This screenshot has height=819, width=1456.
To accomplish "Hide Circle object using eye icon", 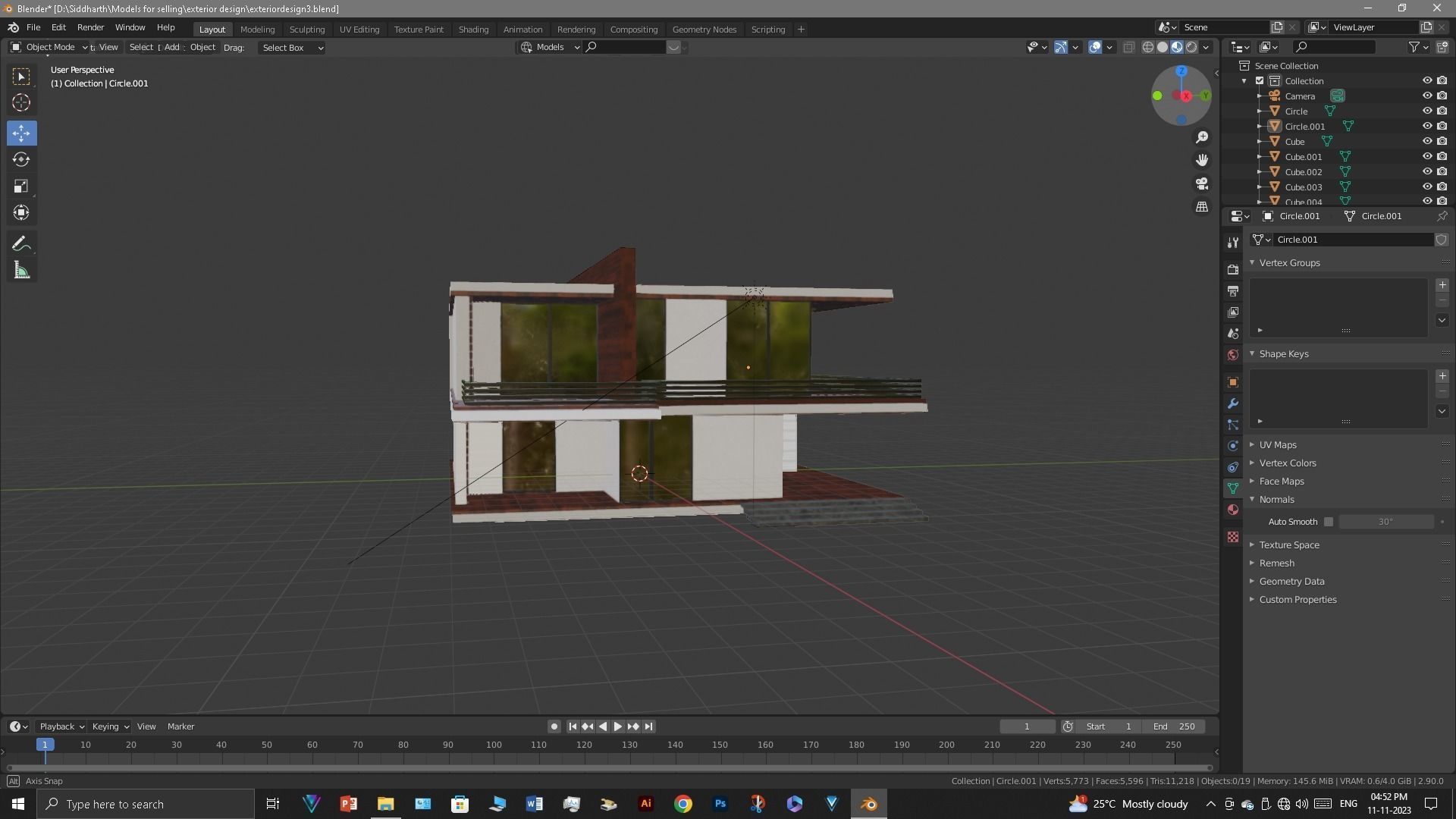I will click(x=1426, y=111).
